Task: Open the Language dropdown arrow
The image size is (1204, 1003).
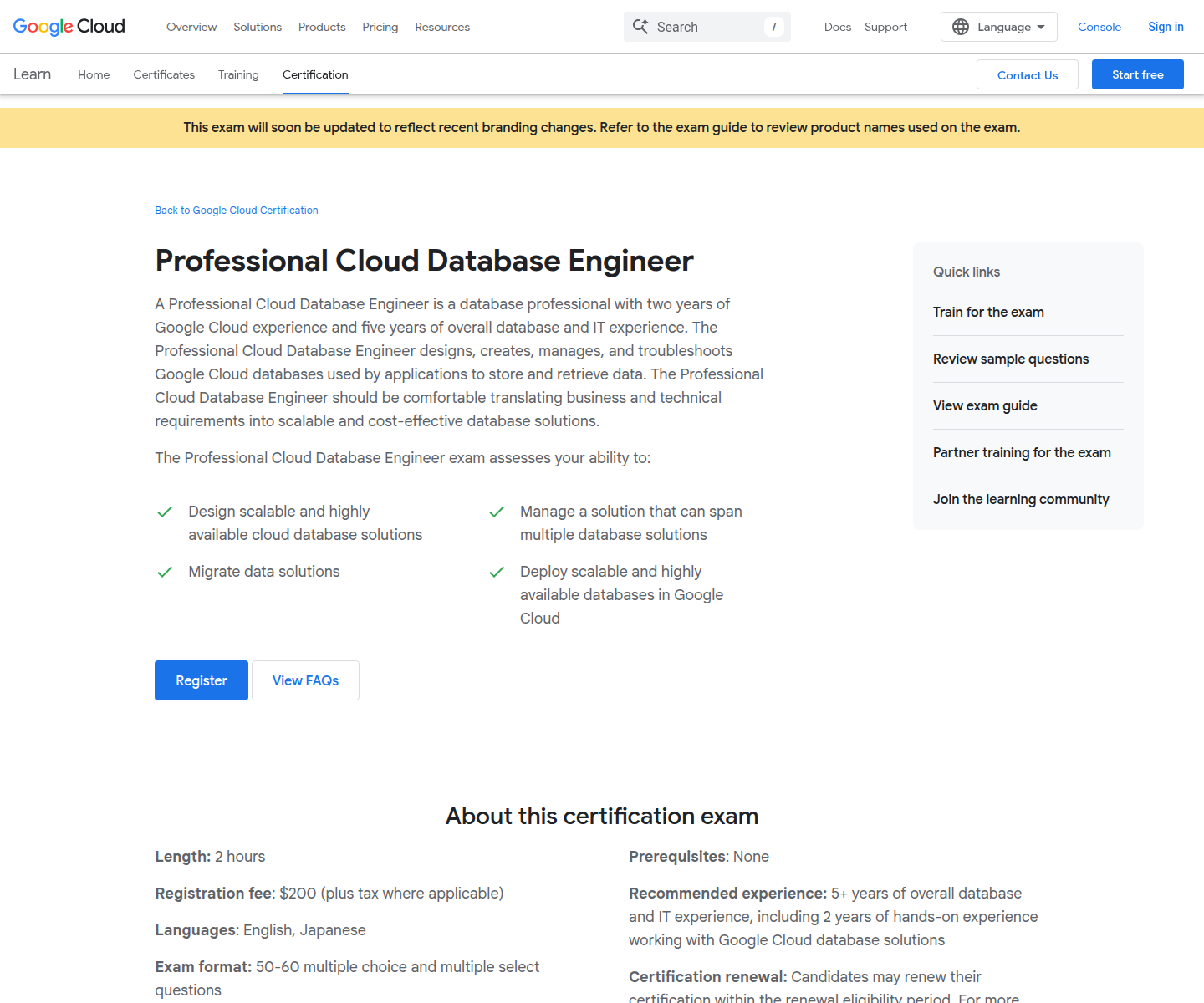Action: pyautogui.click(x=1041, y=27)
